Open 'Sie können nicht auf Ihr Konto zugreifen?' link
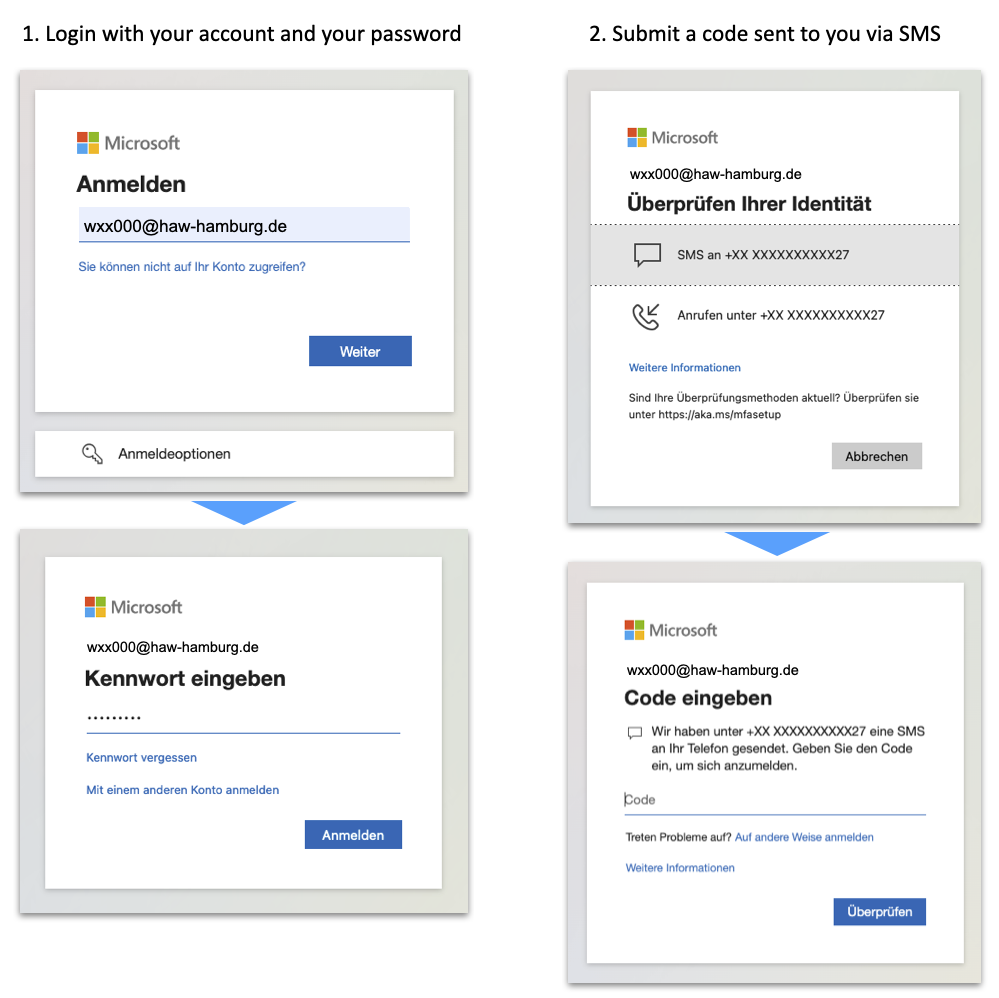This screenshot has width=999, height=998. [192, 267]
